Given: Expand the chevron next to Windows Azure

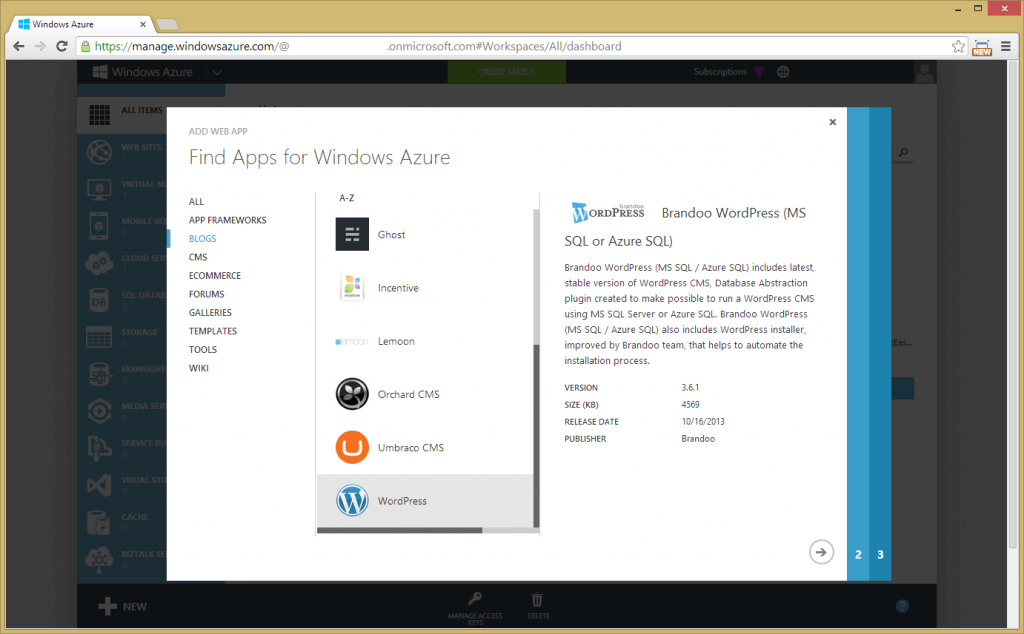Looking at the screenshot, I should [x=217, y=72].
